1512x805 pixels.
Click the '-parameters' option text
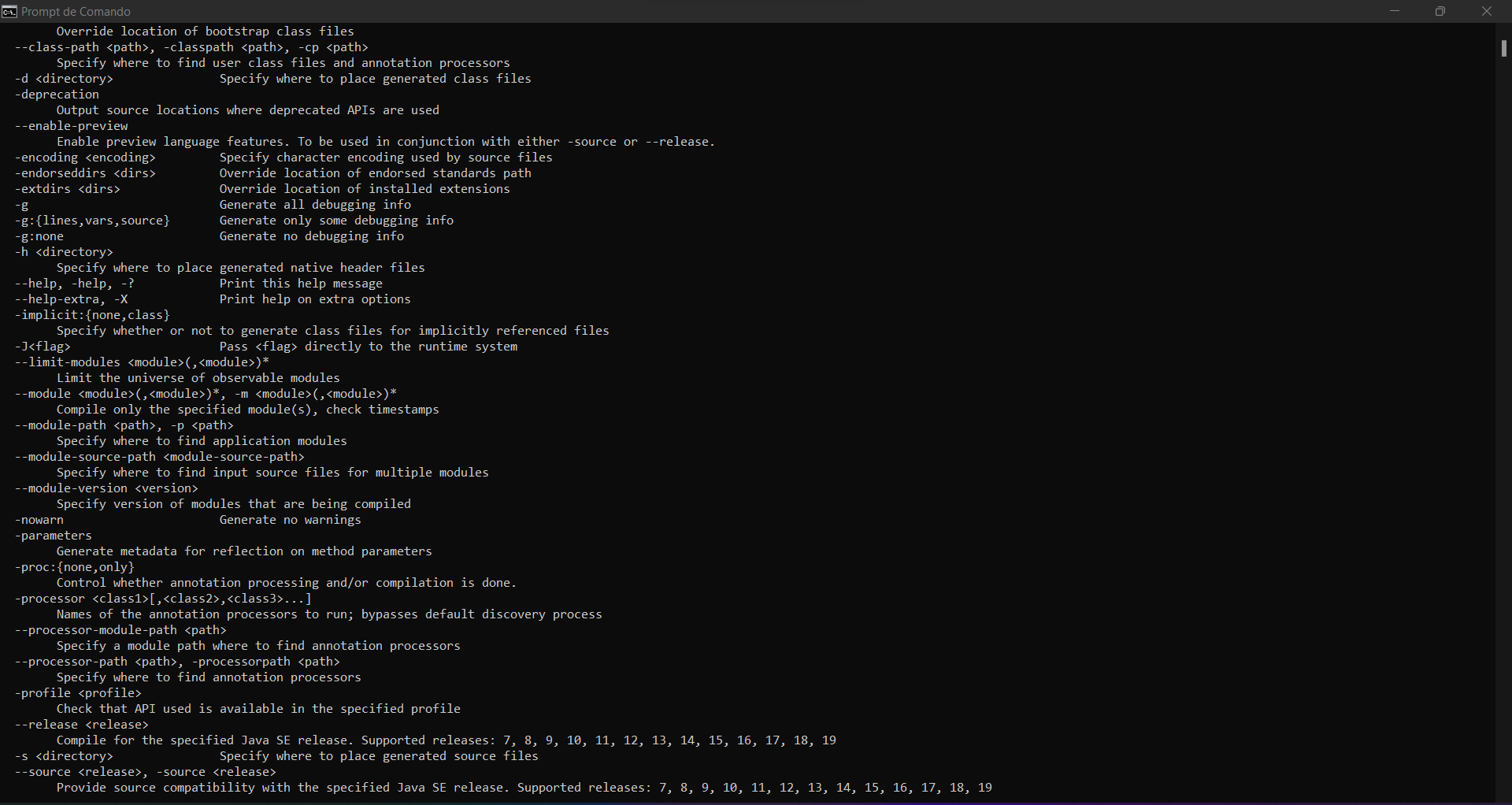point(54,536)
